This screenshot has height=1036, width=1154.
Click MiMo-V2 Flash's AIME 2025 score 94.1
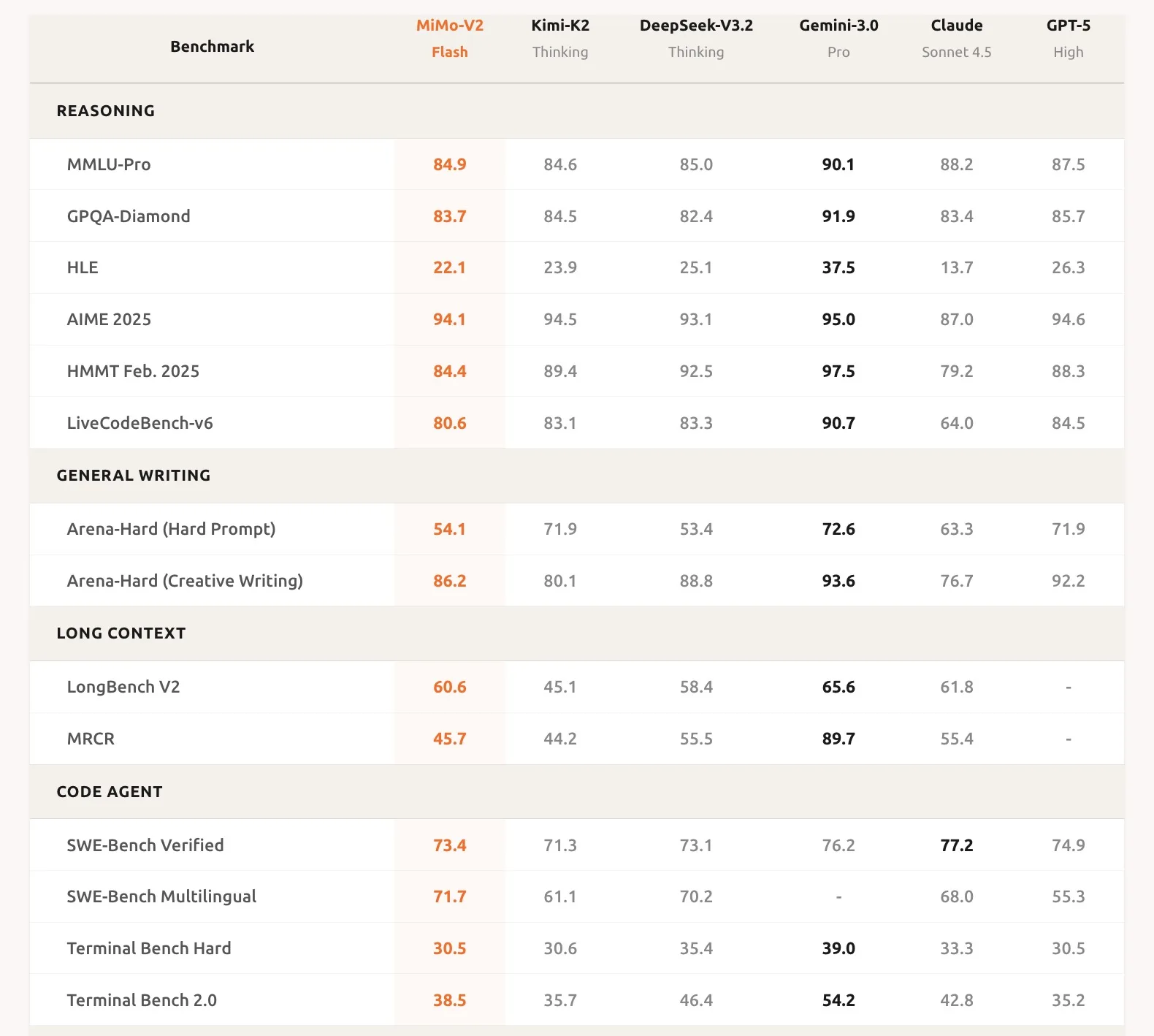pyautogui.click(x=449, y=319)
